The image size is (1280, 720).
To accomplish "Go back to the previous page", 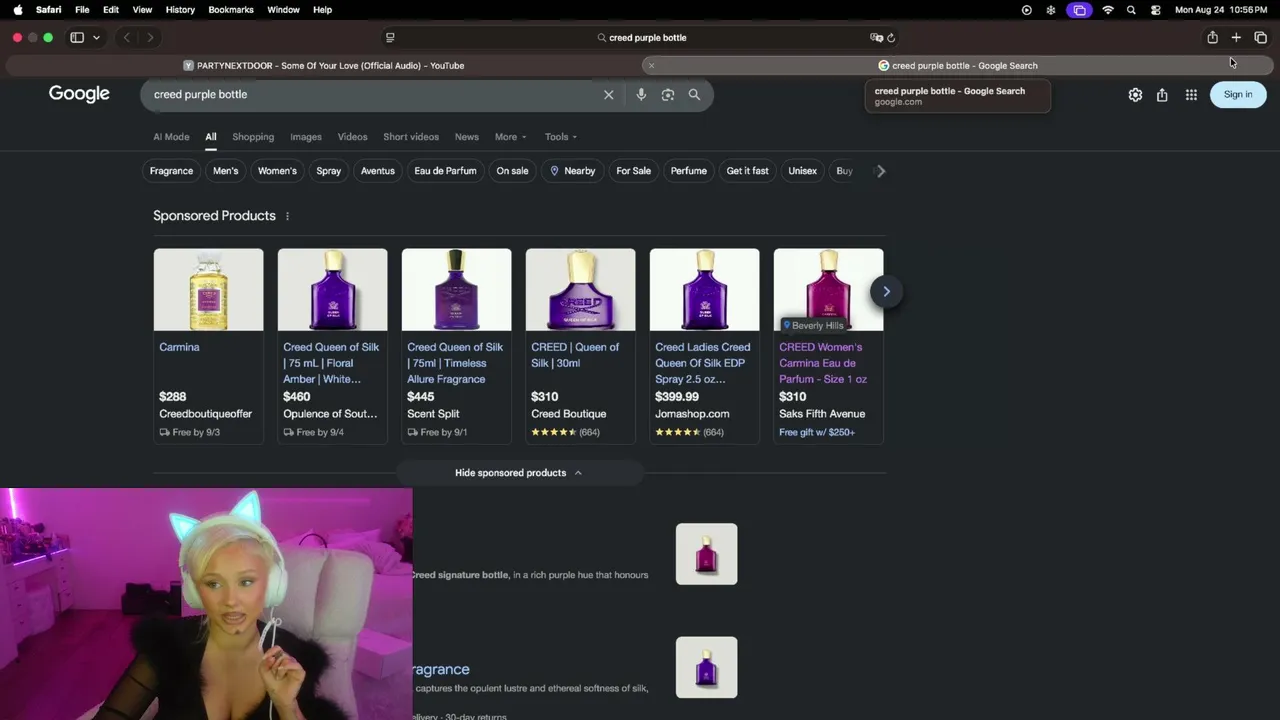I will [127, 38].
